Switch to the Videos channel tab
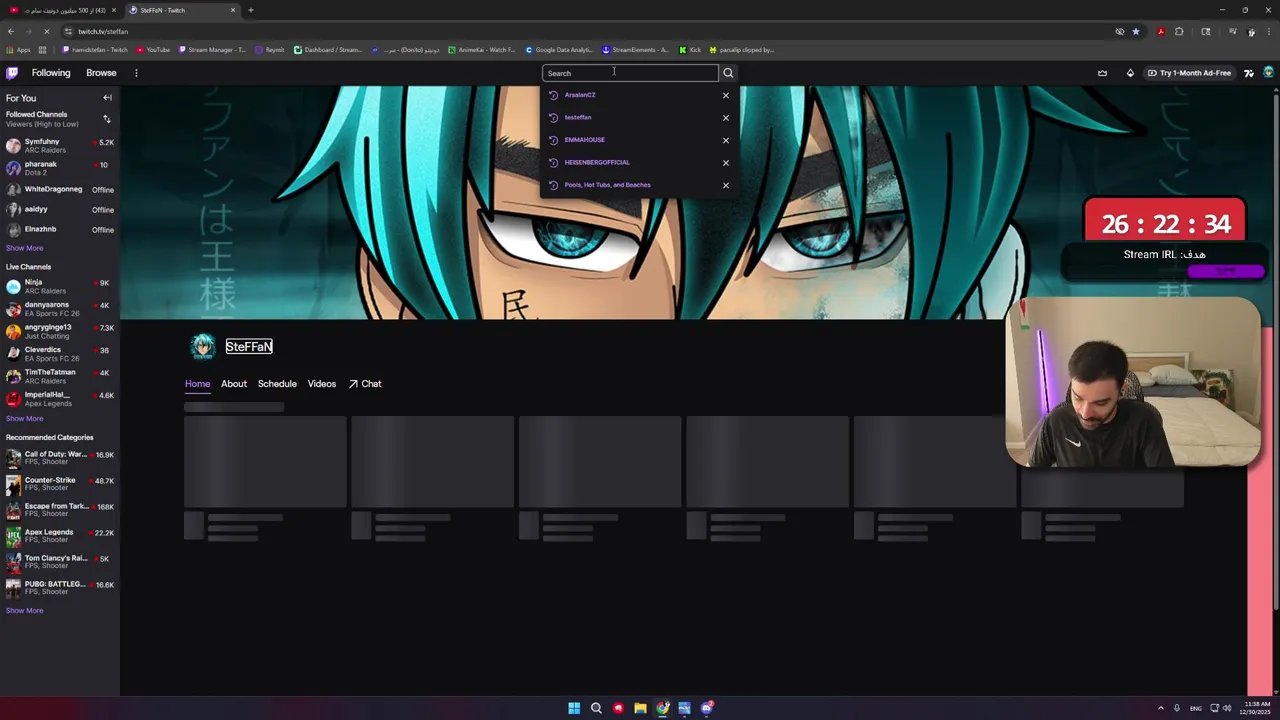Image resolution: width=1280 pixels, height=720 pixels. 322,384
